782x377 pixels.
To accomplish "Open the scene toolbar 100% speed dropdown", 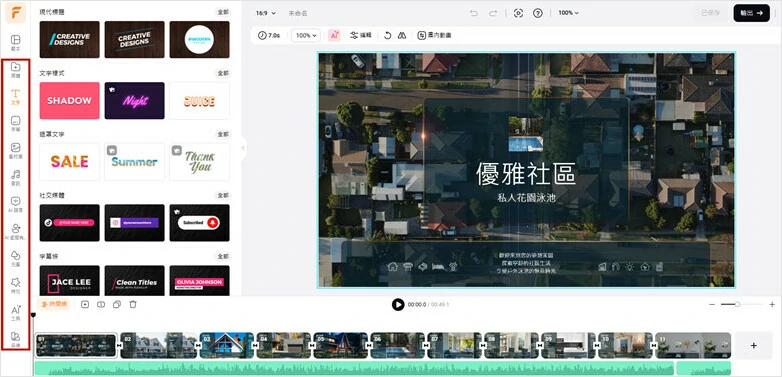I will pos(306,35).
